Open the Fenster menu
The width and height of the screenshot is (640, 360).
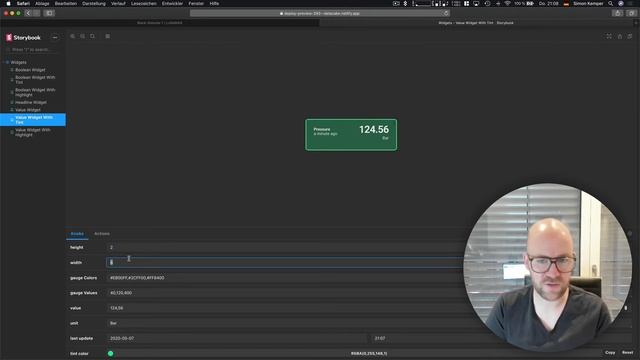tap(196, 3)
